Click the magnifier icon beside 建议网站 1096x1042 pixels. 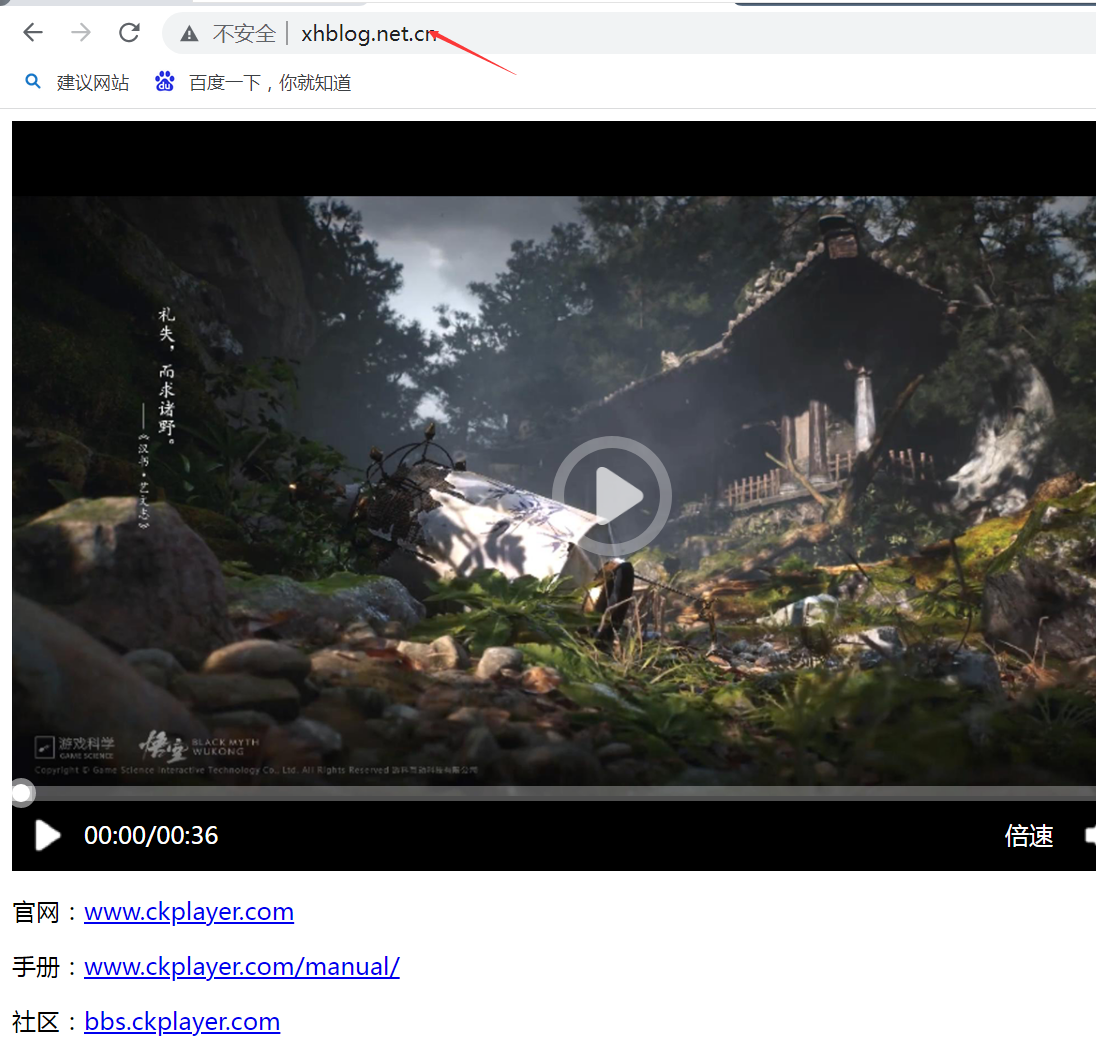33,82
